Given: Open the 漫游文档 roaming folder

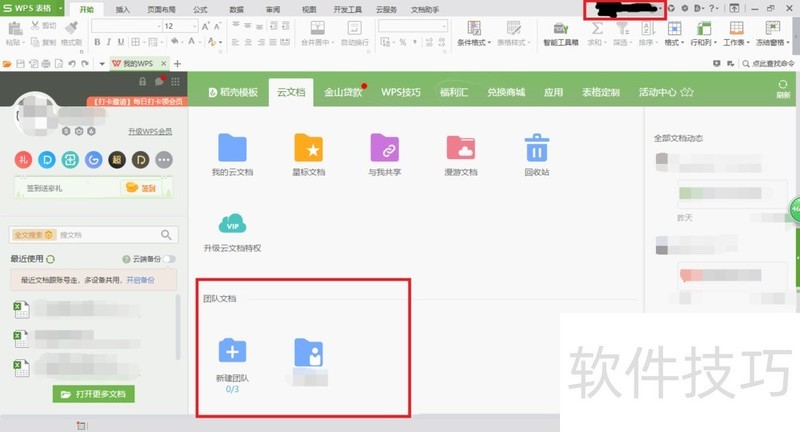Looking at the screenshot, I should pyautogui.click(x=461, y=148).
